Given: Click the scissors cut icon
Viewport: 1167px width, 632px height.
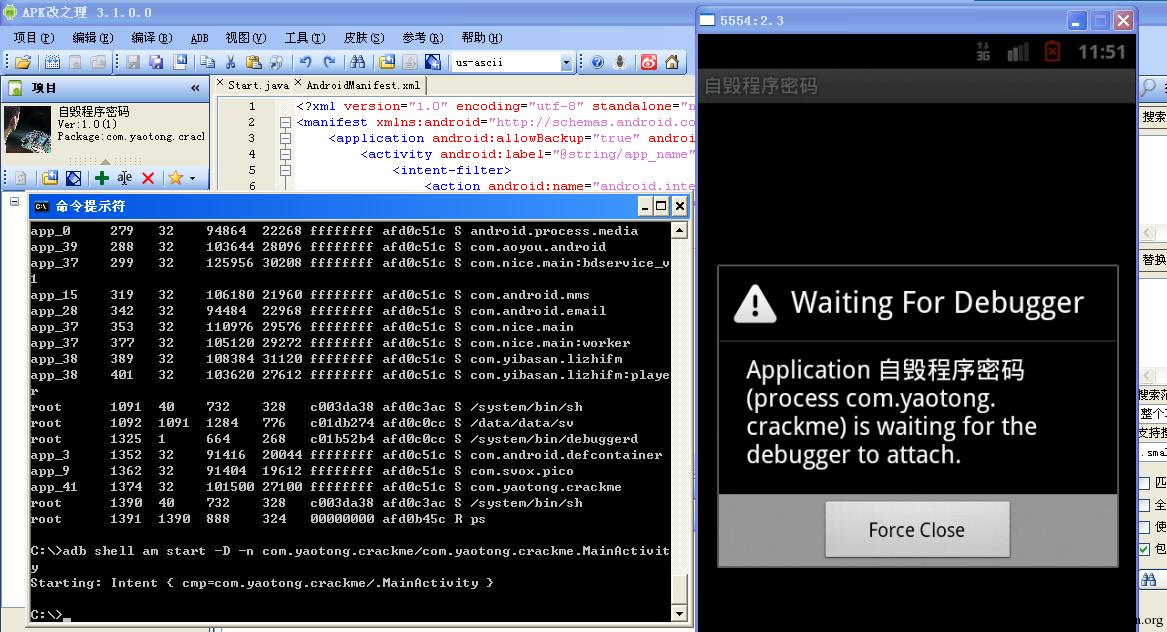Looking at the screenshot, I should [x=231, y=63].
